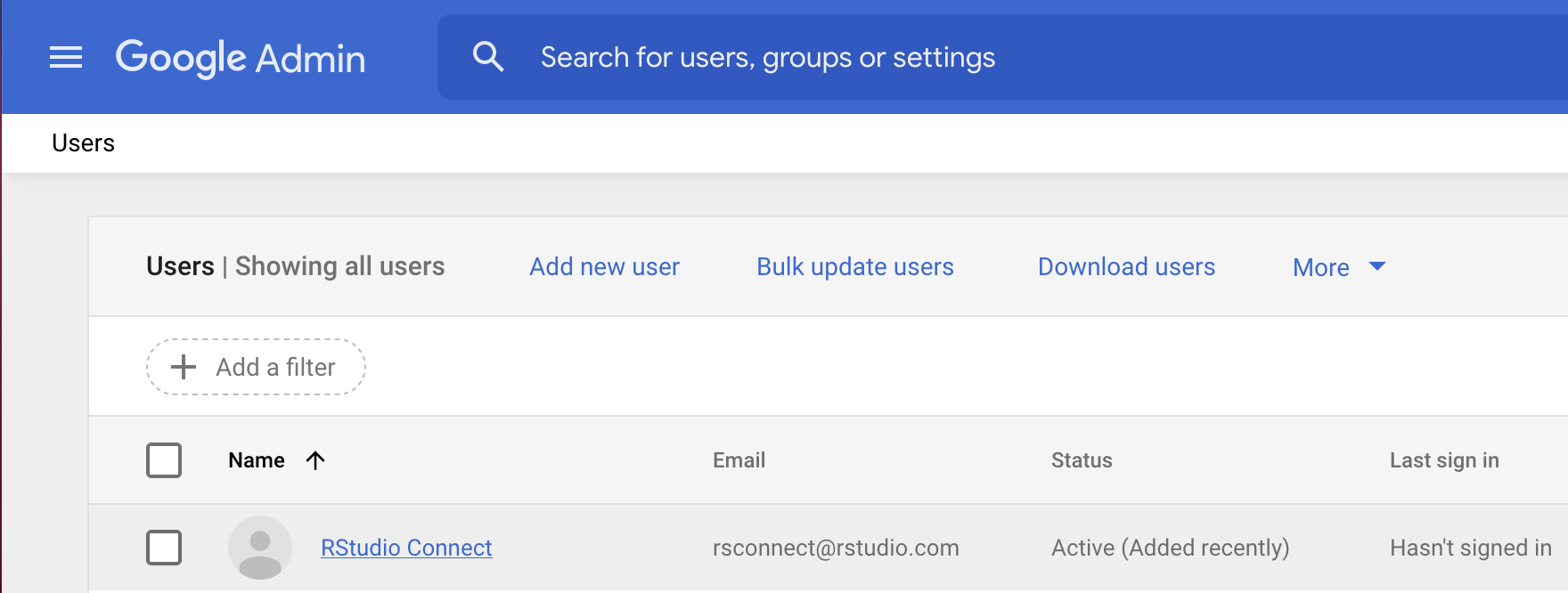Select the RStudio Connect user checkbox
The width and height of the screenshot is (1568, 593).
[164, 548]
